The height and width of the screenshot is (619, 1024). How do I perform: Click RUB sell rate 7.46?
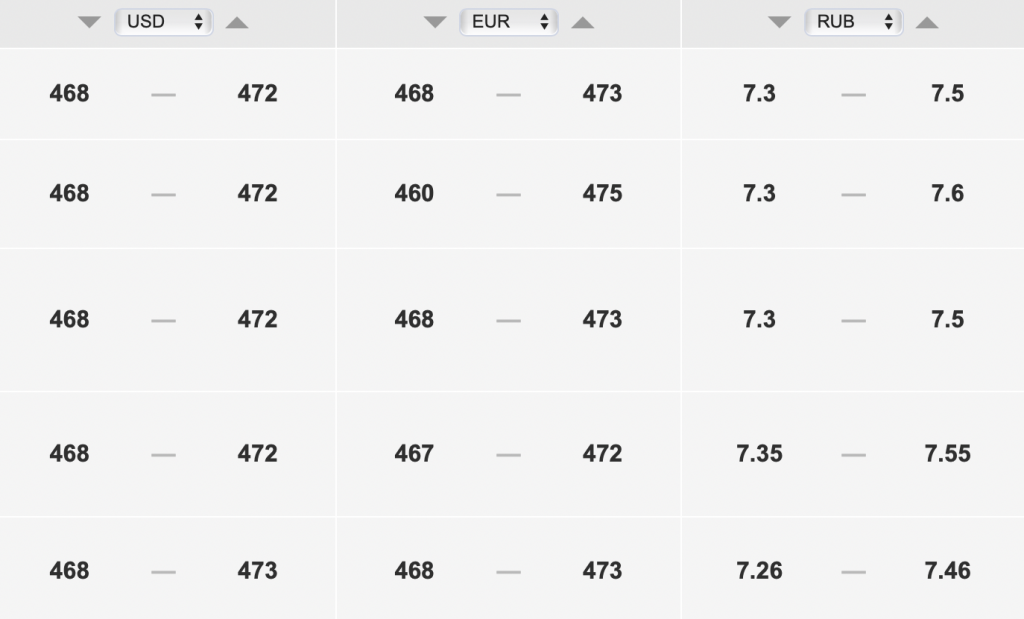pyautogui.click(x=947, y=571)
